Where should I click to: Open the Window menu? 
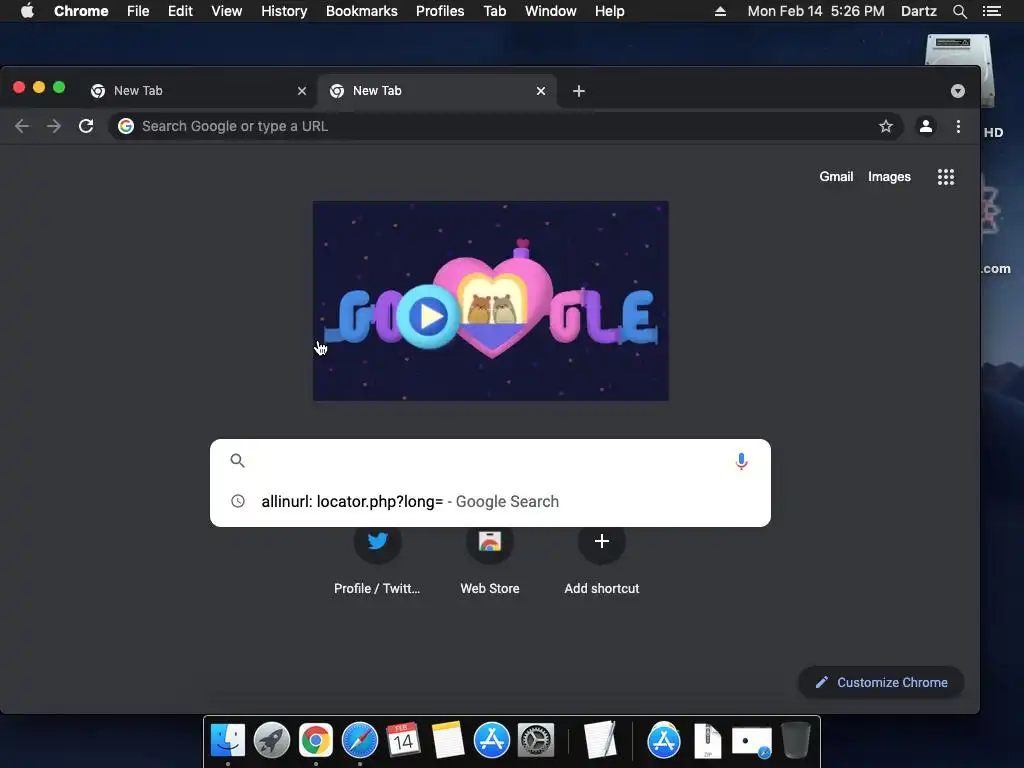pyautogui.click(x=551, y=11)
